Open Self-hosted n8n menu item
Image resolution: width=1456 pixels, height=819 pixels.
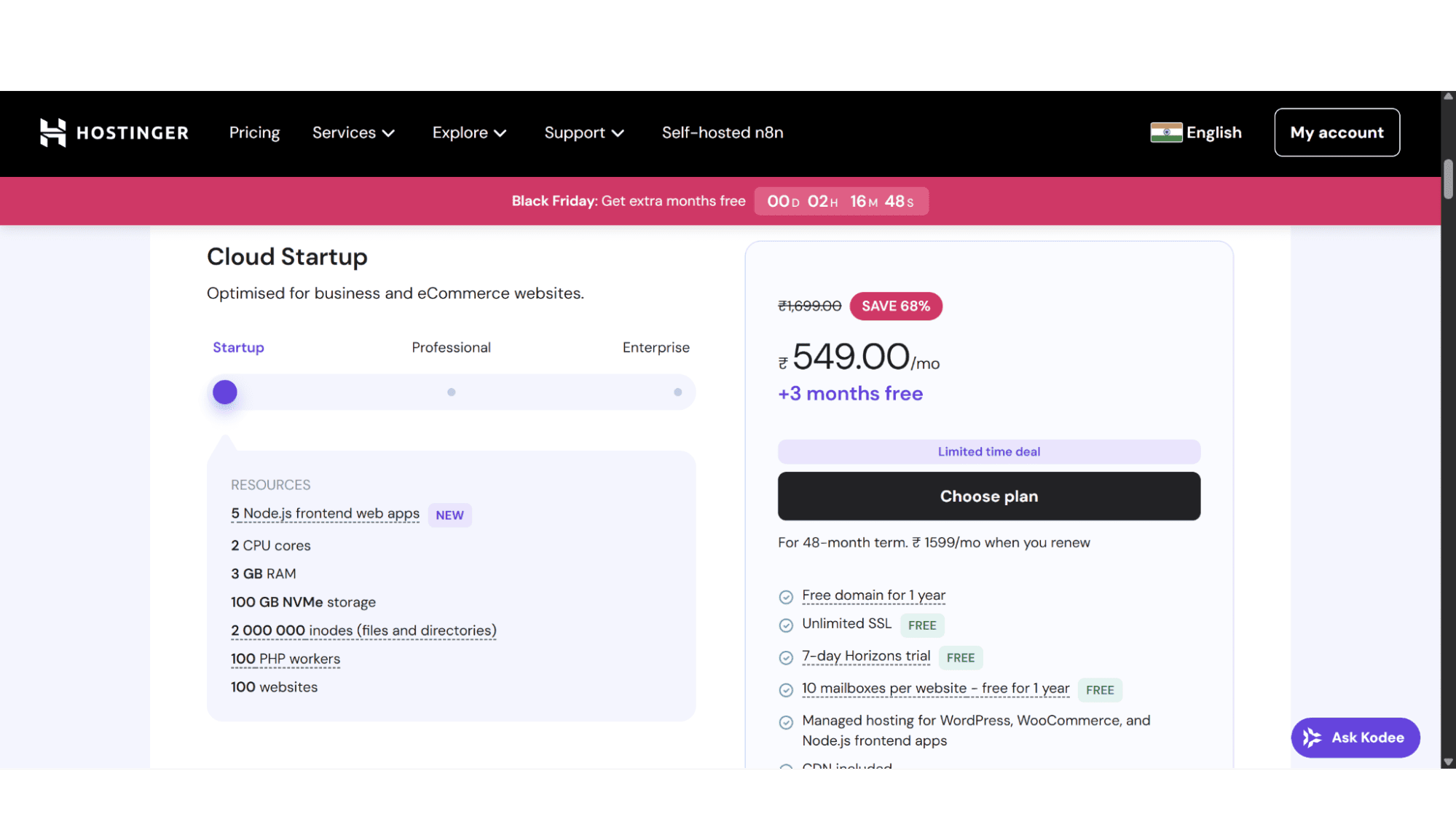point(723,132)
